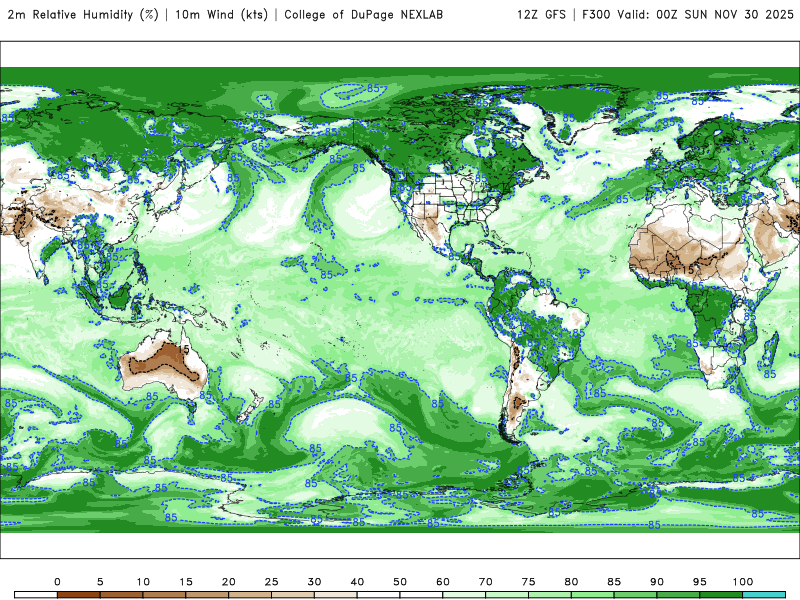
Task: Click the '50' legend scale label
Action: (400, 582)
